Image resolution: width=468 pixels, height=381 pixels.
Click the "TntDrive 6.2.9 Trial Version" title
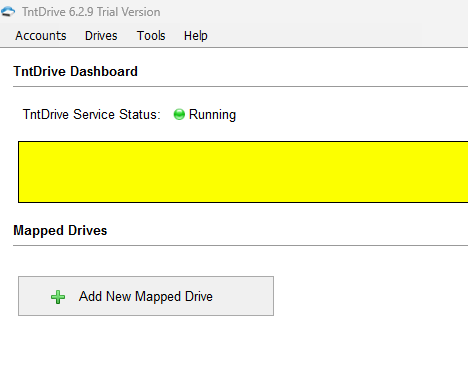(x=91, y=12)
